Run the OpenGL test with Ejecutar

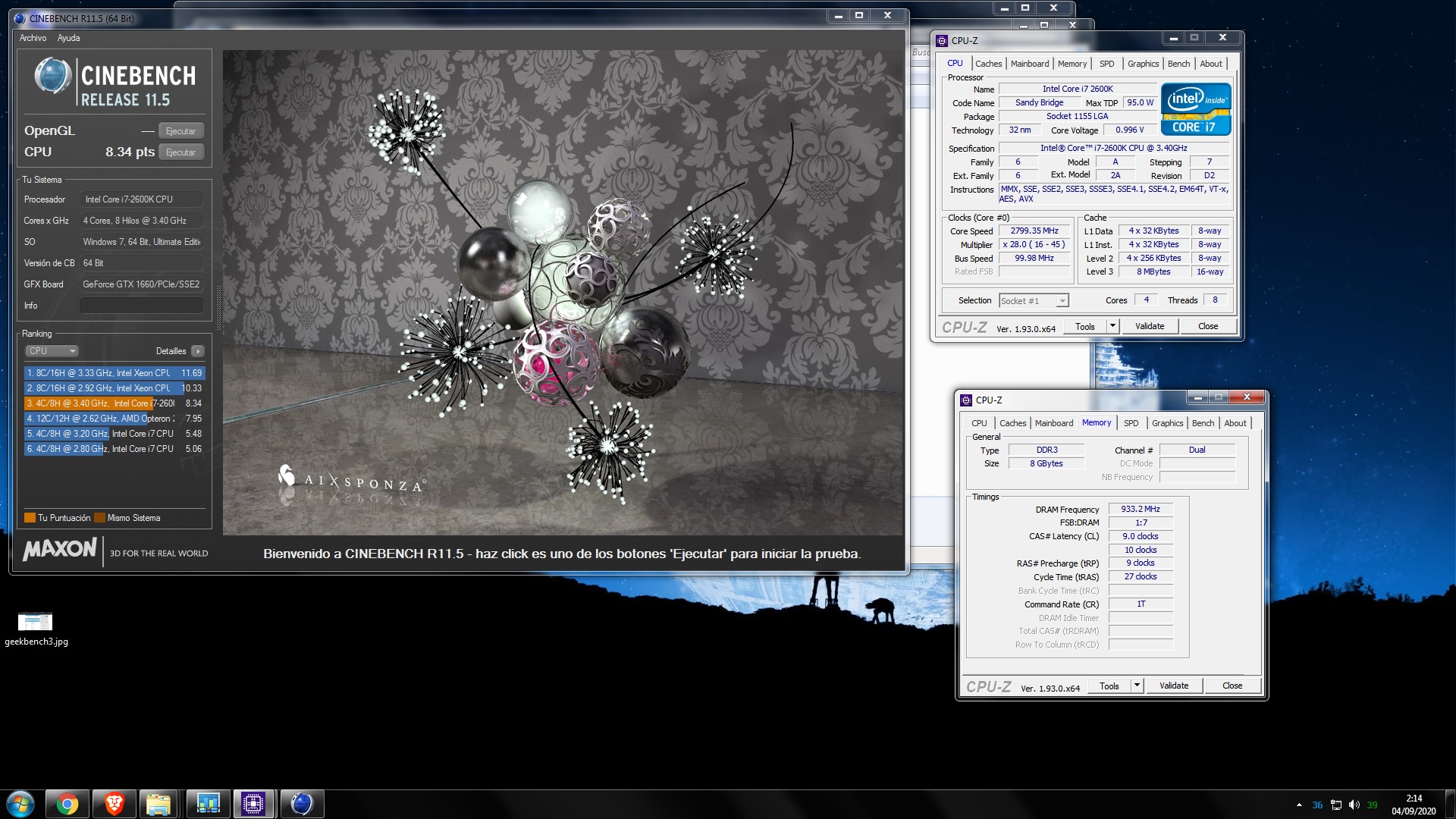(x=181, y=131)
